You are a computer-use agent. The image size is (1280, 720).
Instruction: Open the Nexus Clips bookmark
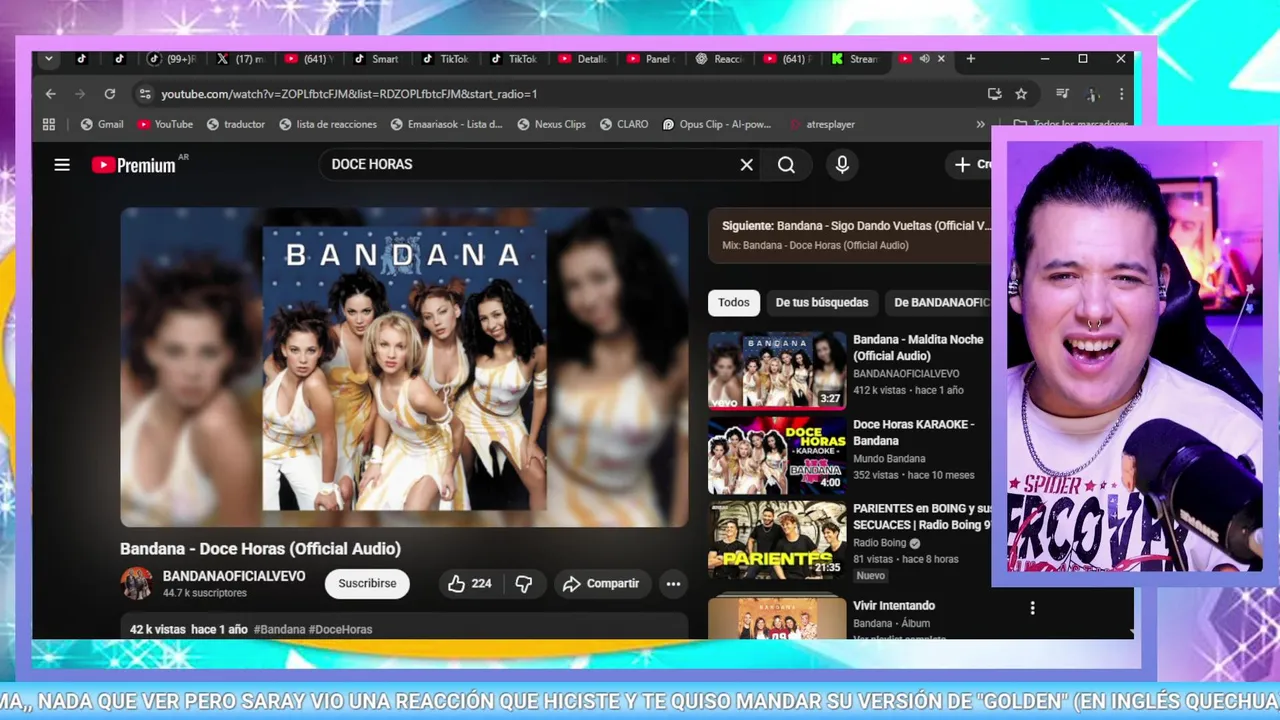point(552,125)
